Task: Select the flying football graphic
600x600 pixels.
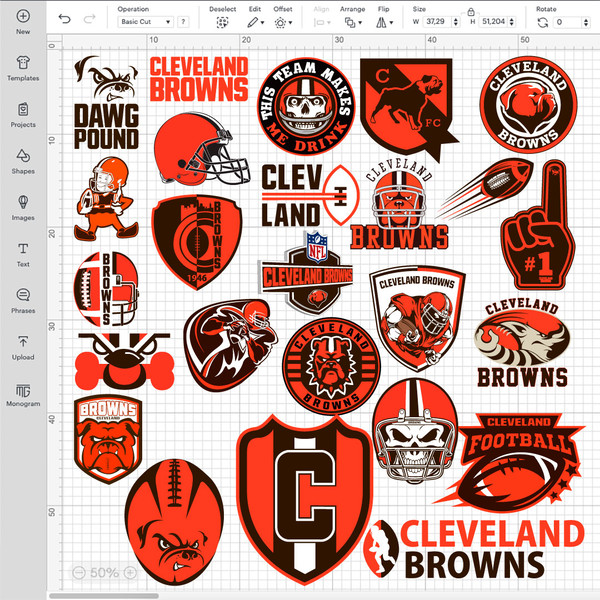Action: 486,189
